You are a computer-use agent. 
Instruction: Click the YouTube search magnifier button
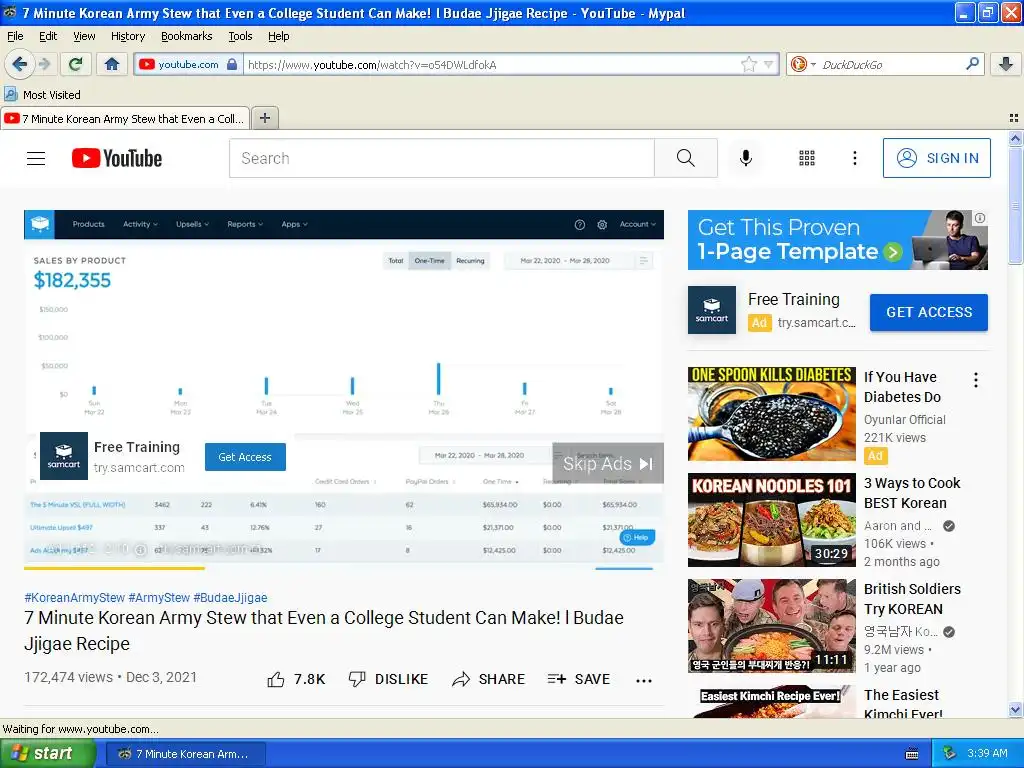pyautogui.click(x=686, y=158)
